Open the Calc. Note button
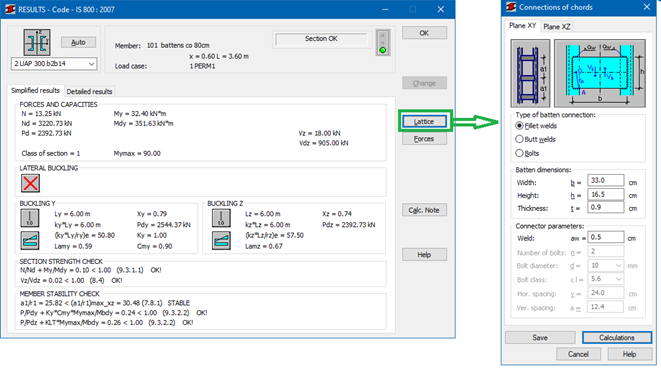 click(424, 210)
